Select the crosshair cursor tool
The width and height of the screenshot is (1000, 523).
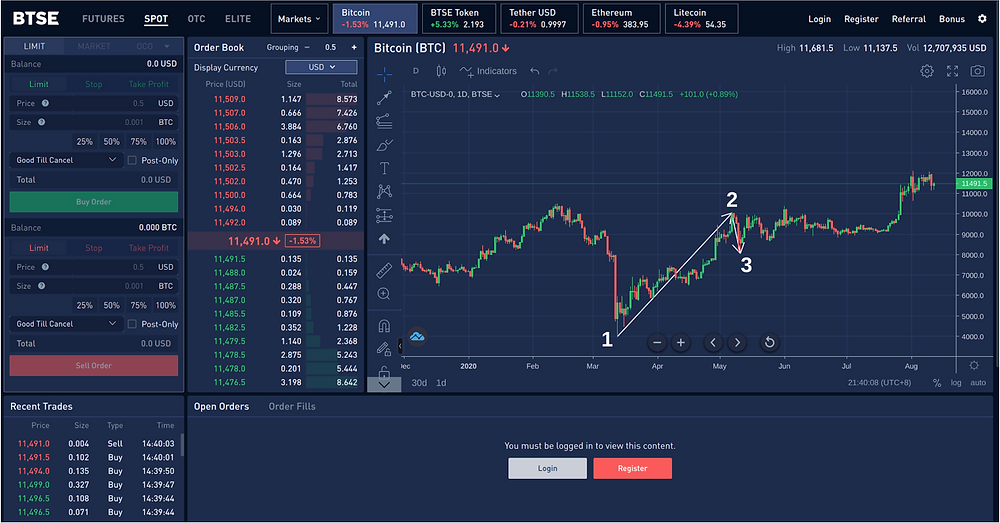[384, 75]
